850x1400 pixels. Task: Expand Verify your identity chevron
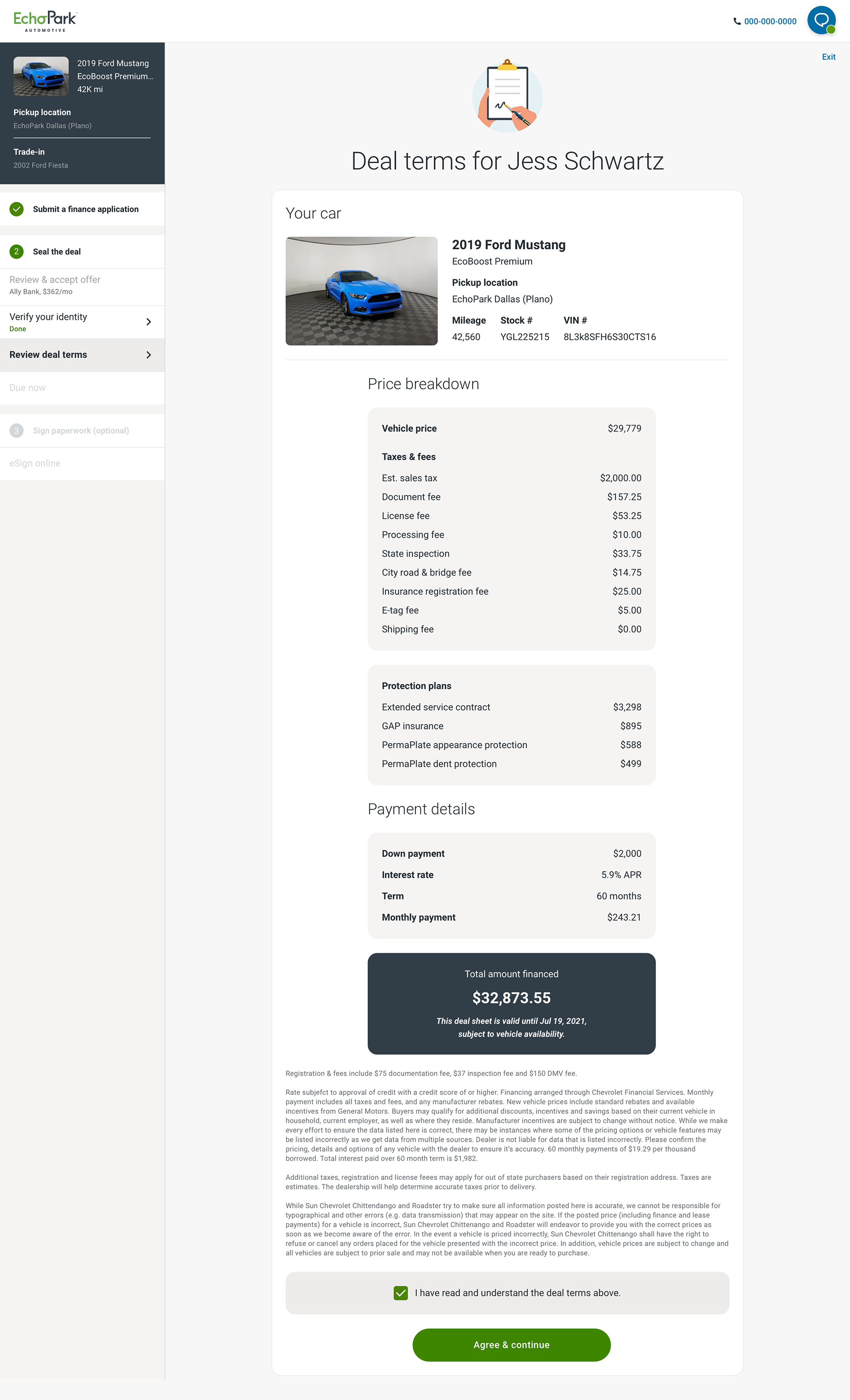pos(149,322)
